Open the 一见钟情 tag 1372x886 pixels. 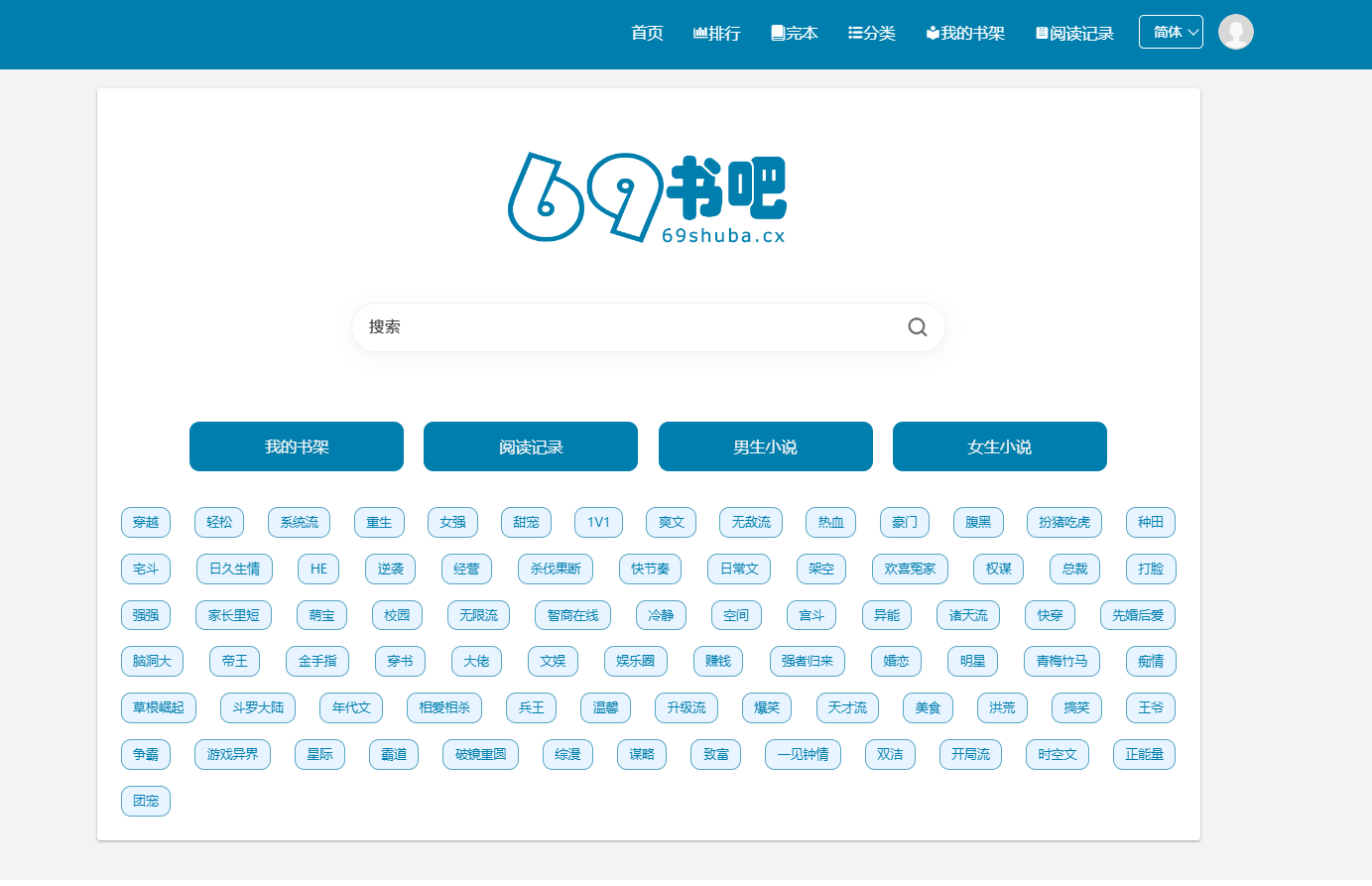coord(803,754)
